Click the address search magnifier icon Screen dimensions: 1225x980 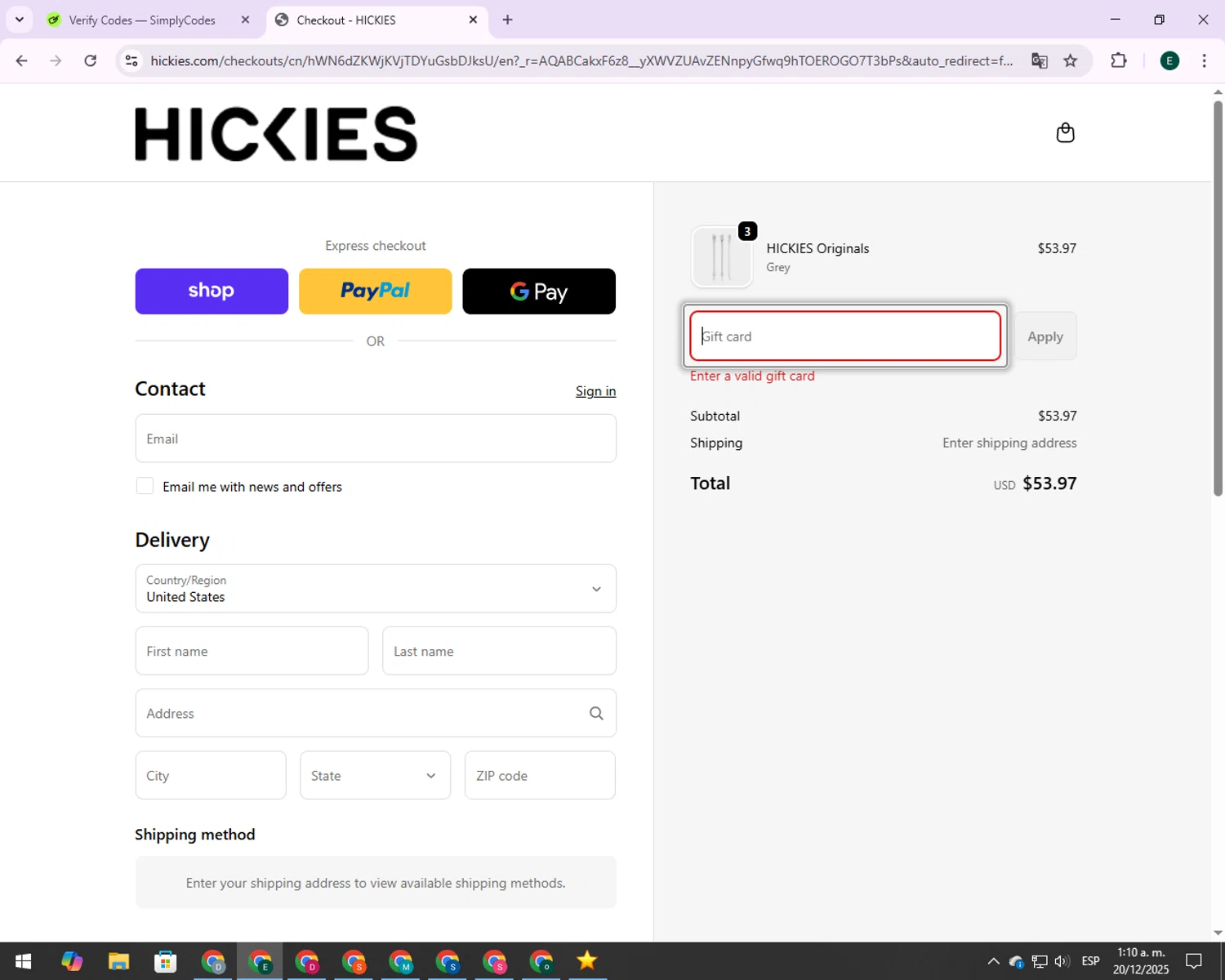point(596,714)
